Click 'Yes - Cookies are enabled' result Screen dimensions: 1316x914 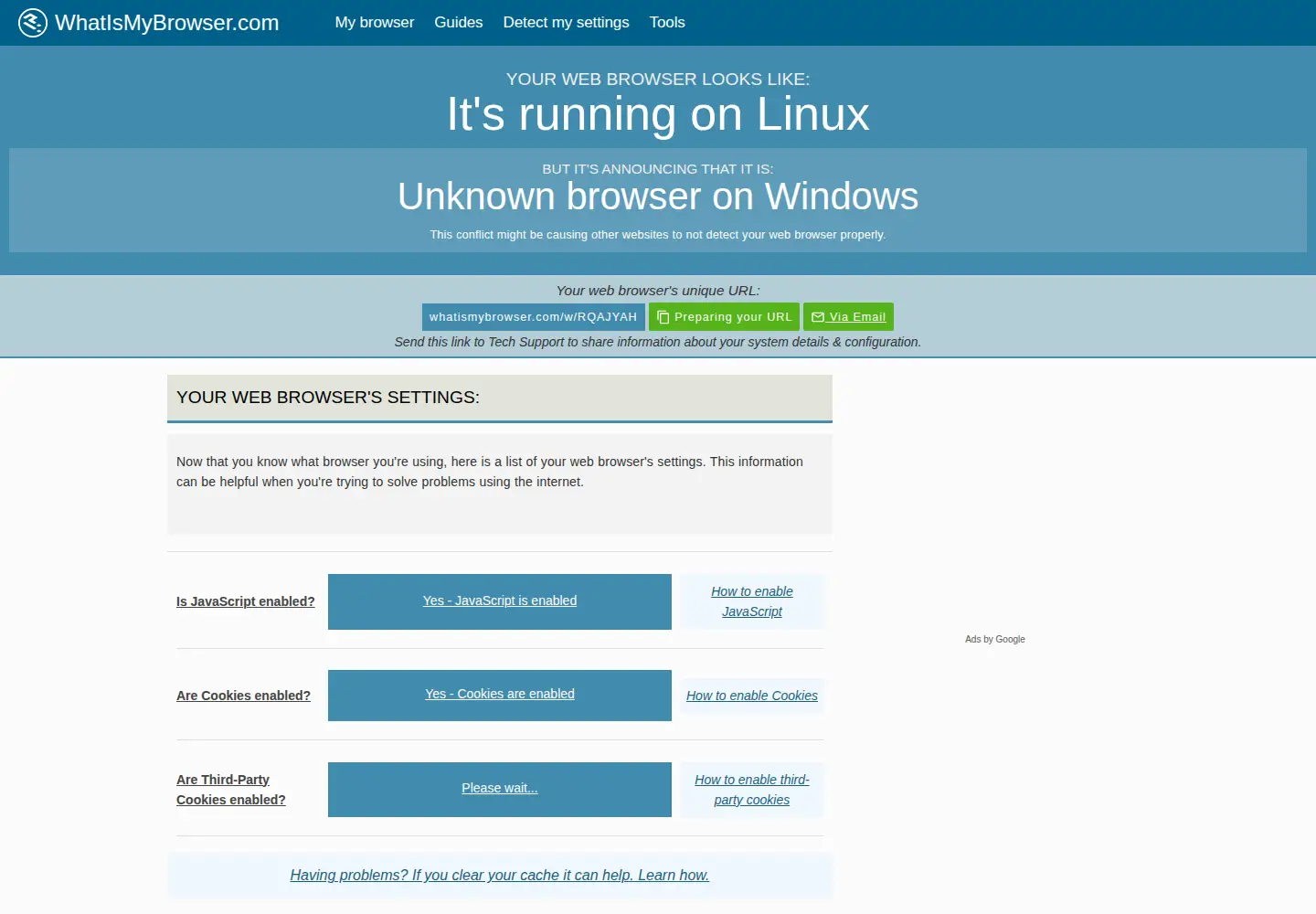coord(500,694)
